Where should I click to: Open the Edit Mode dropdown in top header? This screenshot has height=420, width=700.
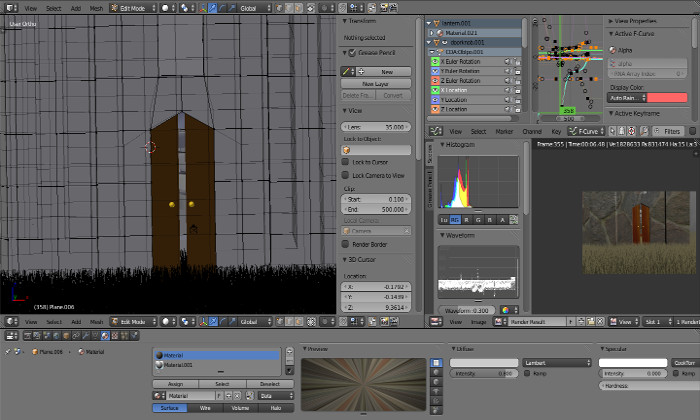[x=134, y=7]
